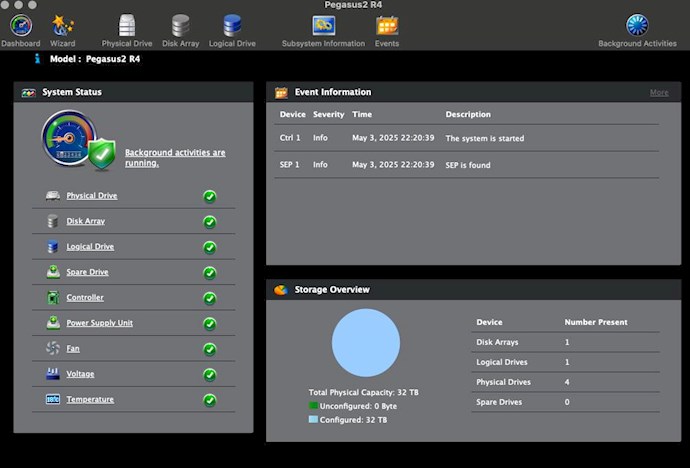Open Events toolbar icon
690x468 pixels.
click(x=387, y=26)
